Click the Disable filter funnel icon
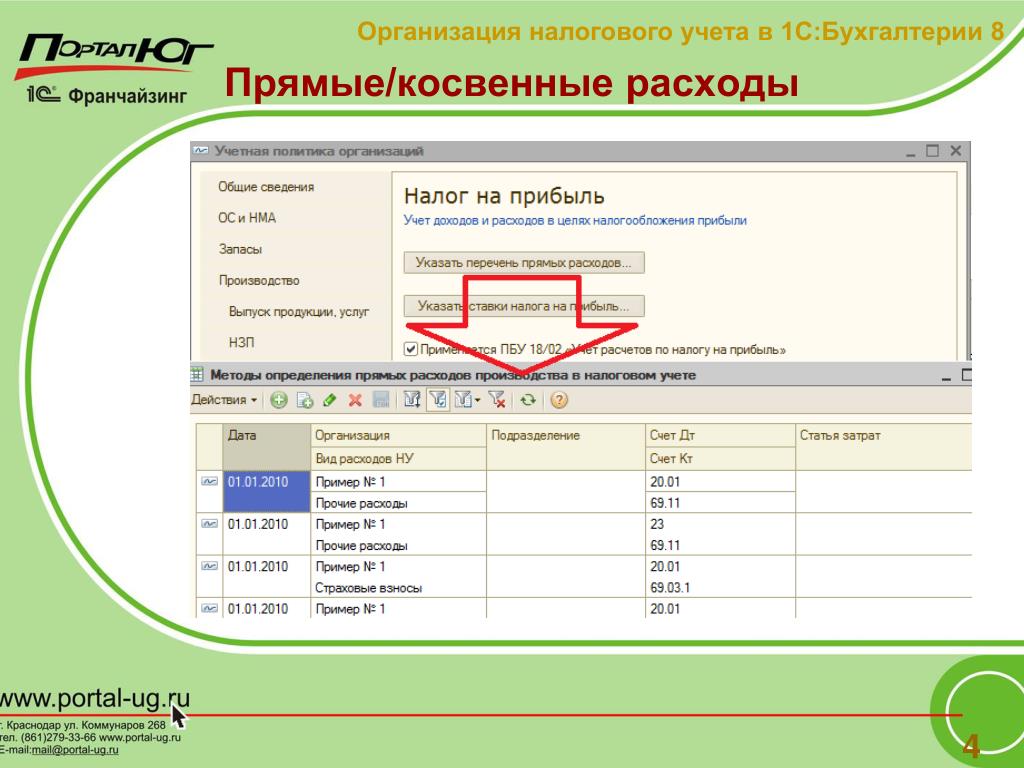Image resolution: width=1024 pixels, height=768 pixels. 497,400
